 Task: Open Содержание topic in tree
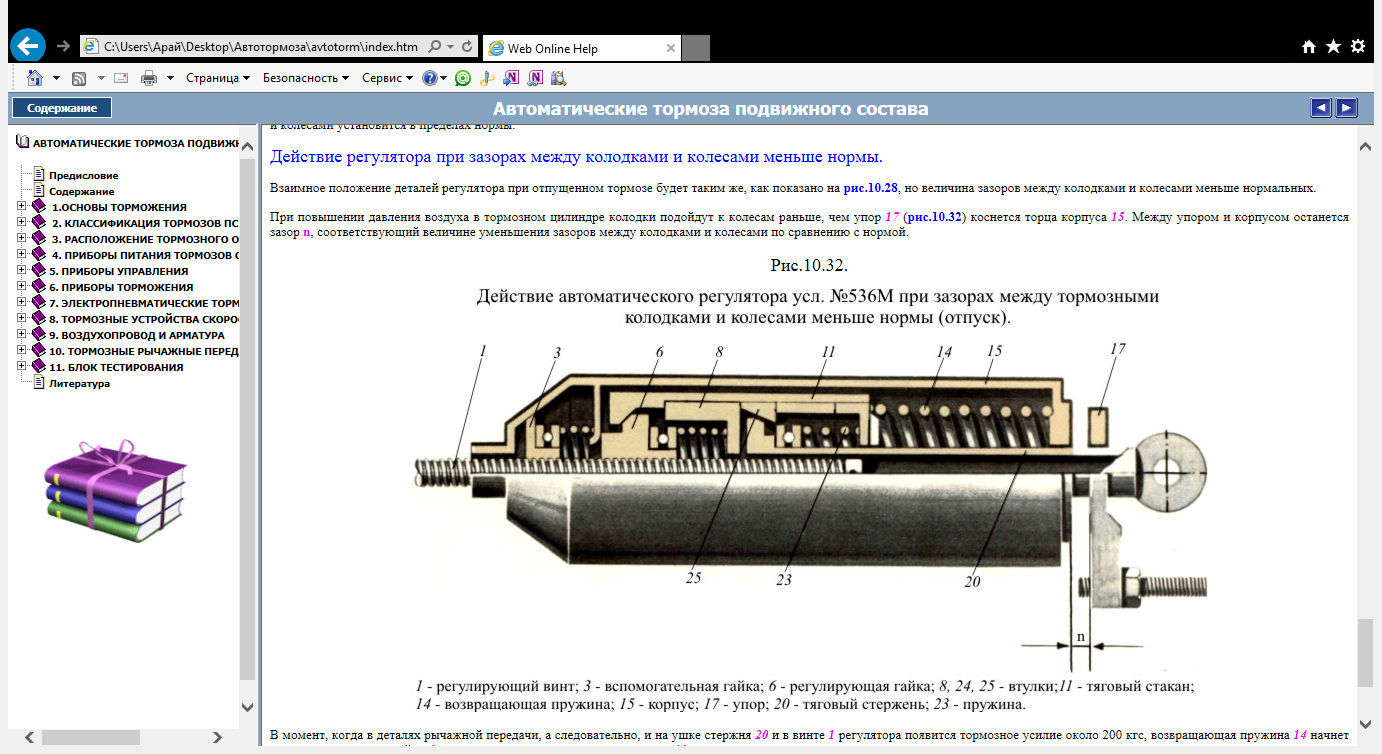click(81, 191)
